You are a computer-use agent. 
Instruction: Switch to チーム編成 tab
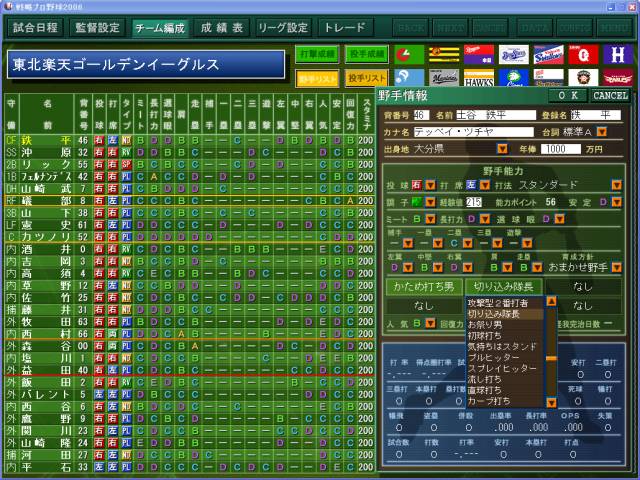(x=160, y=28)
